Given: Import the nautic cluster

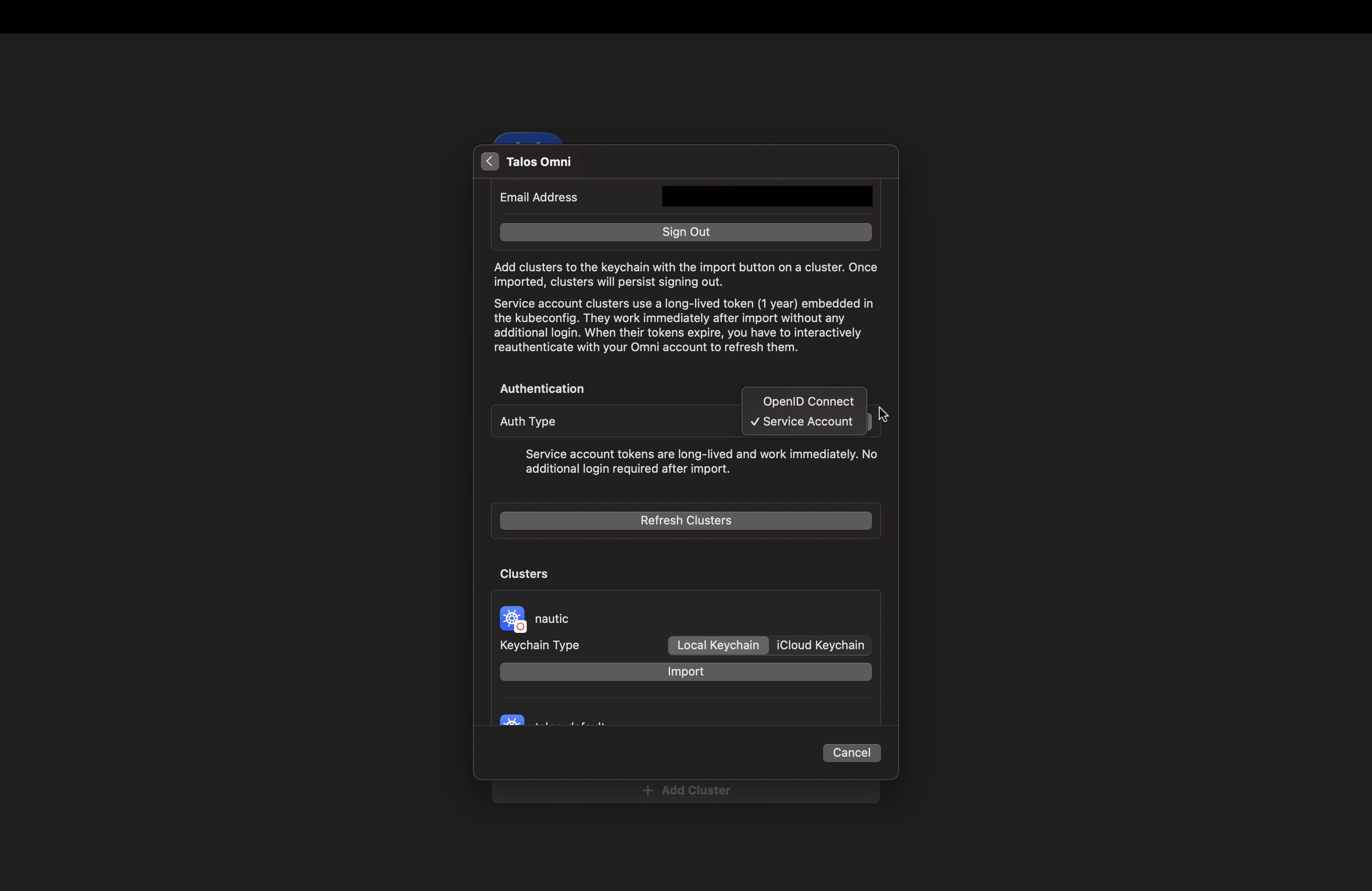Looking at the screenshot, I should click(x=686, y=671).
